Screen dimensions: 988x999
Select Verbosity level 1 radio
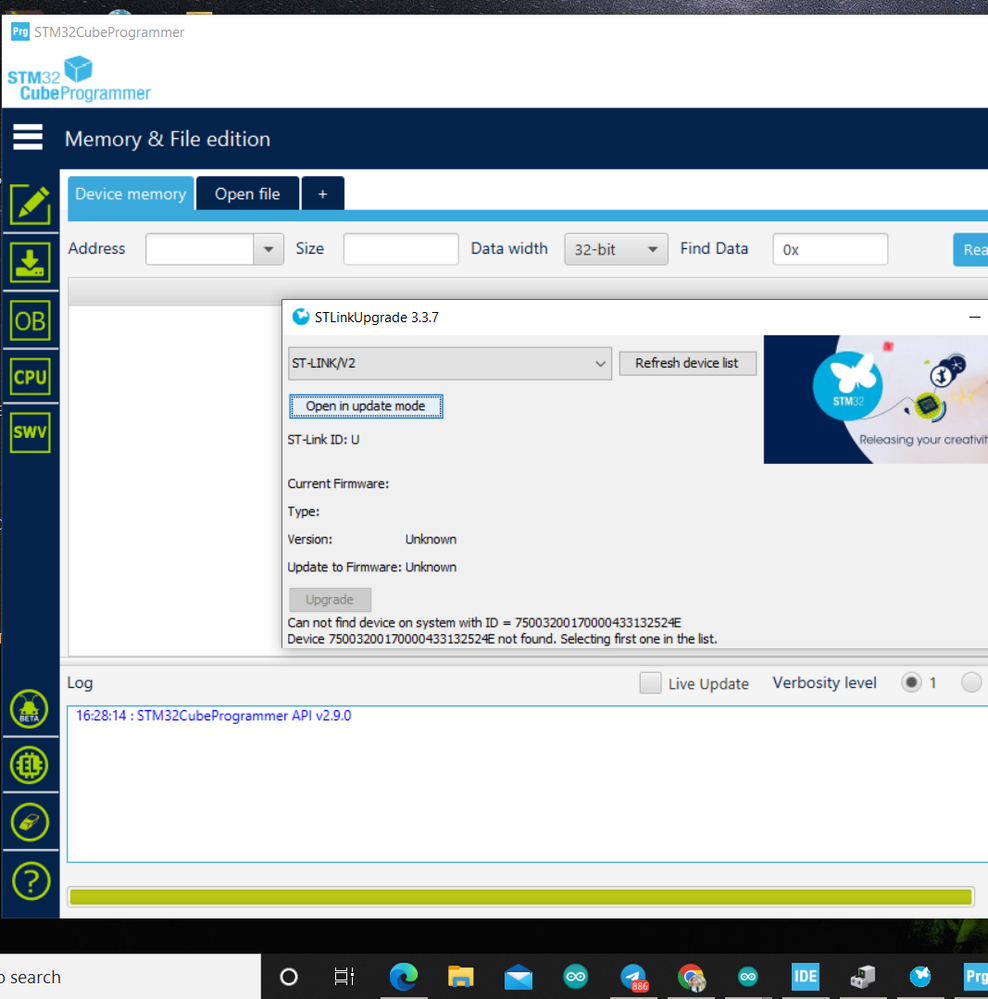coord(911,682)
